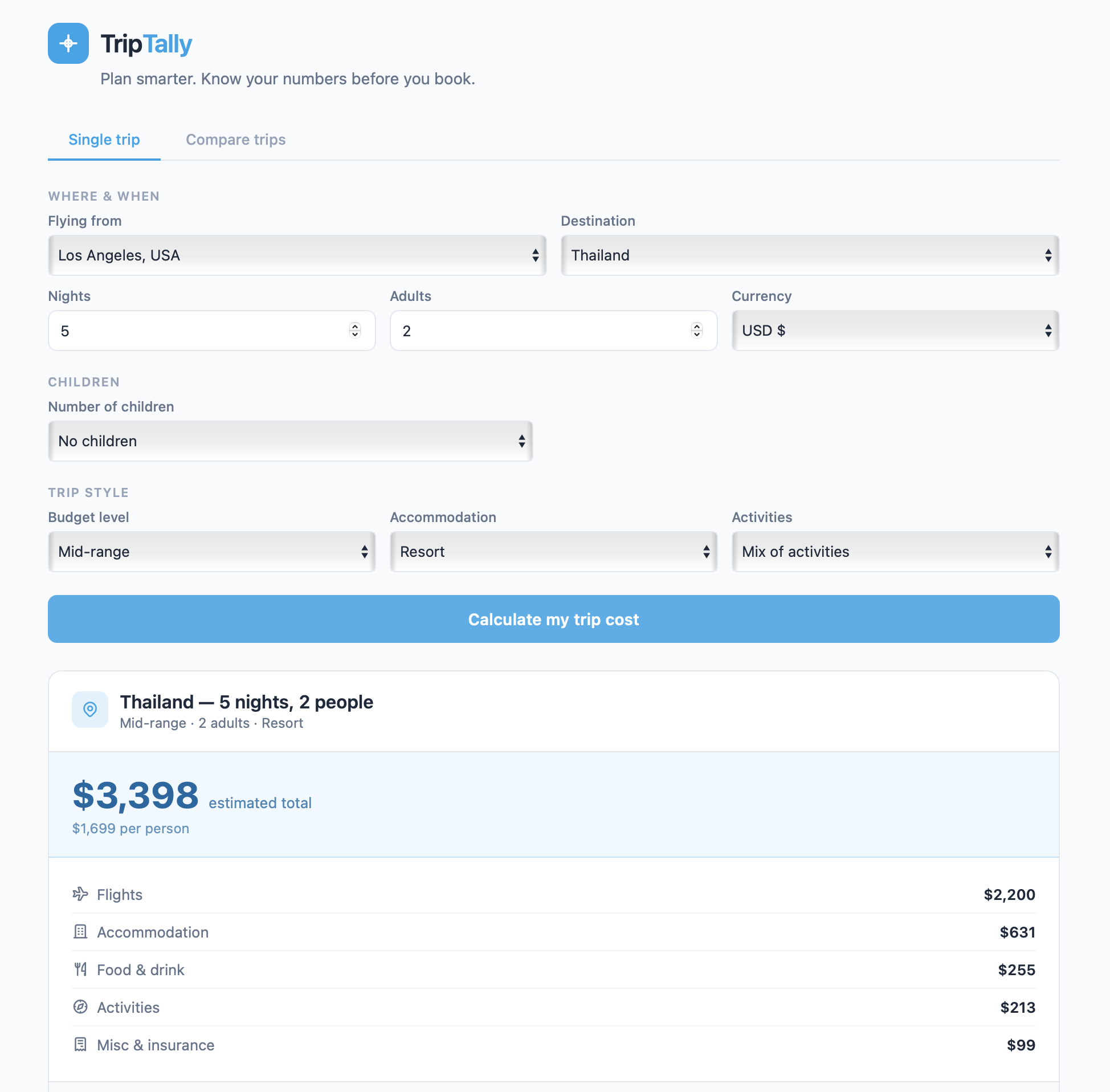The image size is (1110, 1092).
Task: Click Calculate my trip cost button
Action: [554, 619]
